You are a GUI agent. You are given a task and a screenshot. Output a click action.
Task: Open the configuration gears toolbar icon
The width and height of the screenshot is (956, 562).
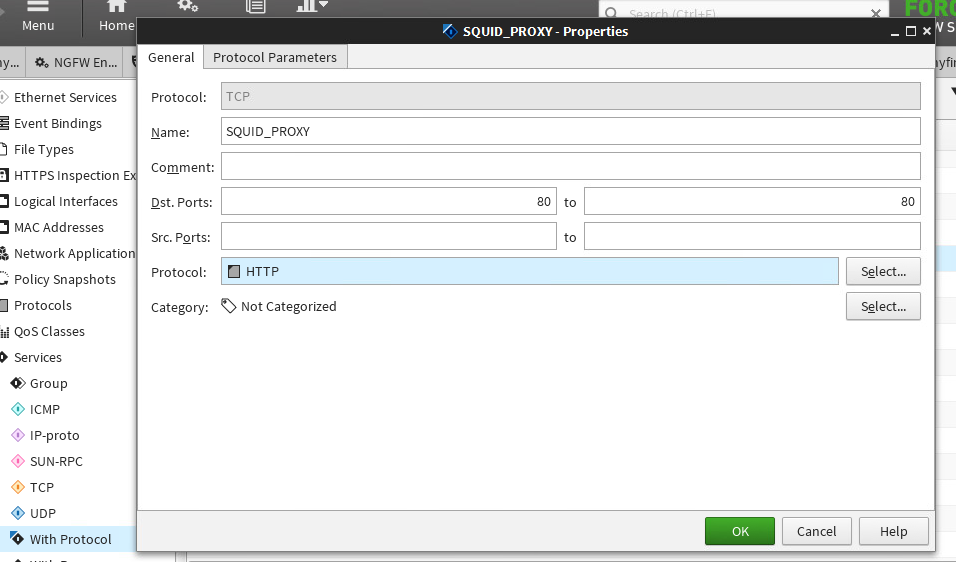click(187, 6)
